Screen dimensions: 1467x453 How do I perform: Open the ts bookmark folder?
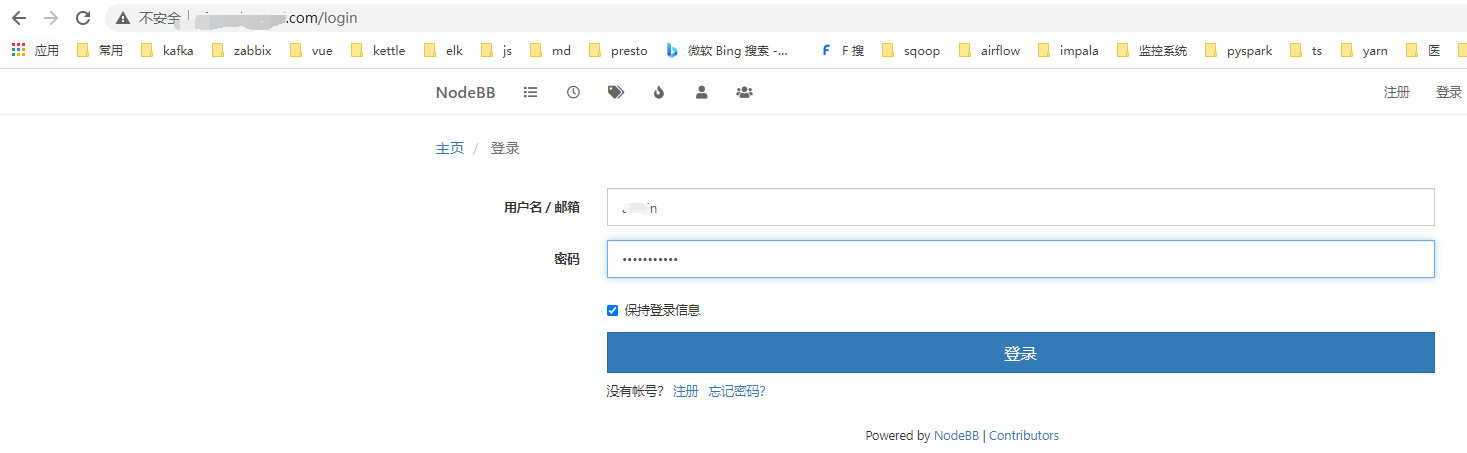pos(1306,50)
